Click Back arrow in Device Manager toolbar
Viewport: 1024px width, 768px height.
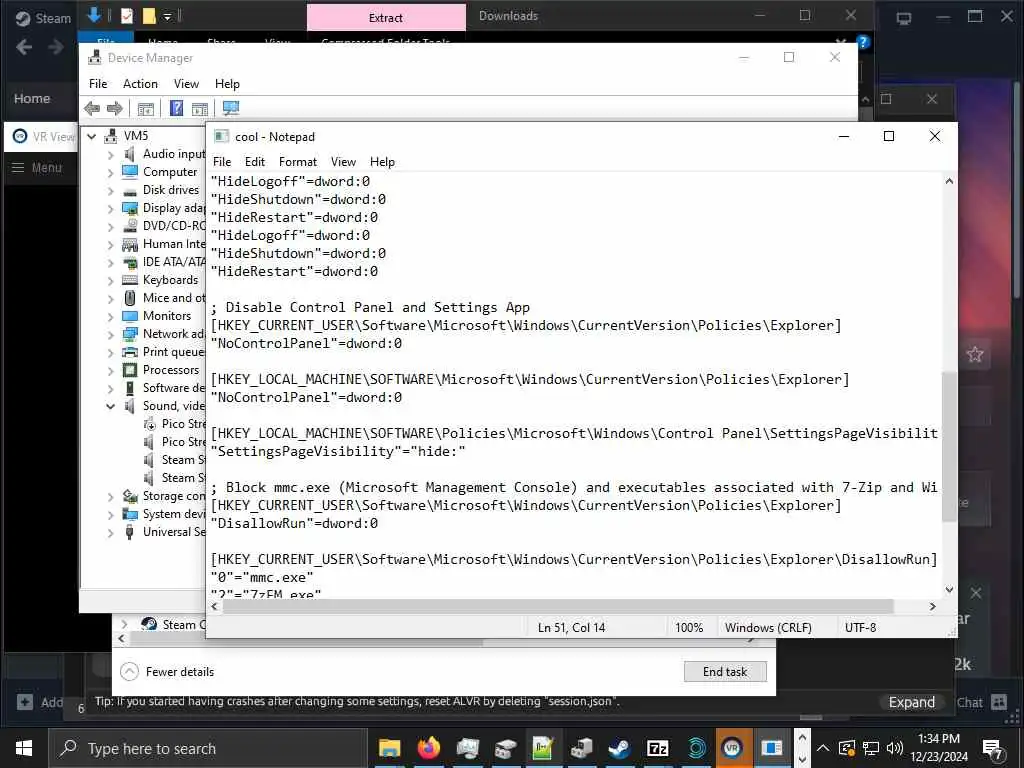click(x=92, y=108)
